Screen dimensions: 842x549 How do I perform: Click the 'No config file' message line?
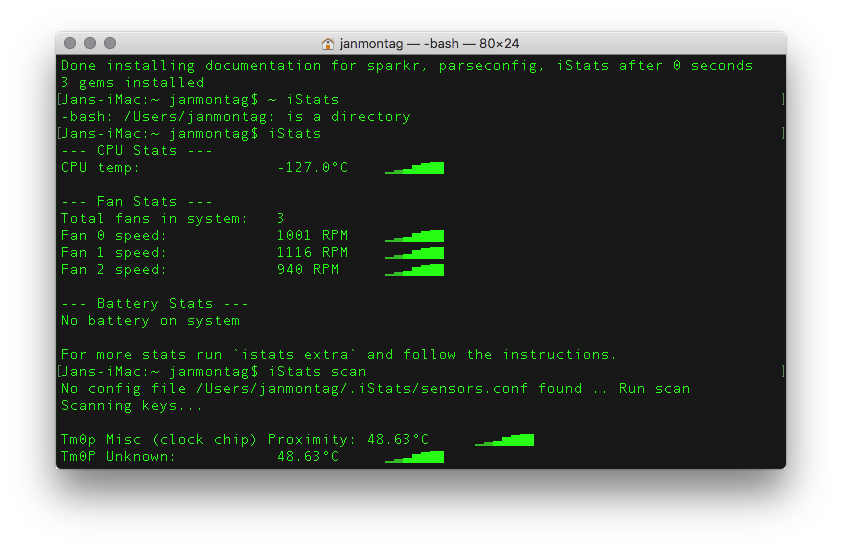pos(375,388)
